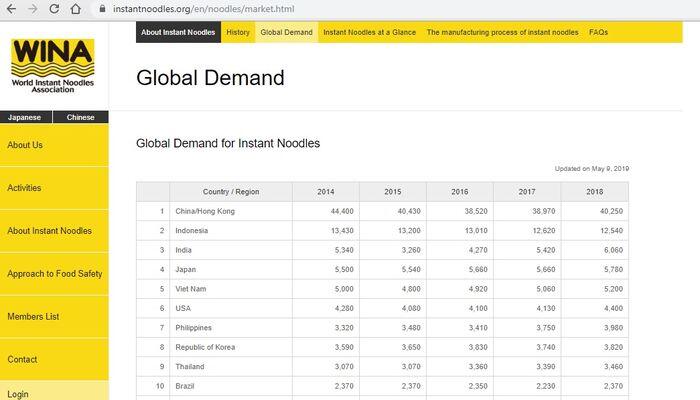Click the China/Hong Kong row label

[x=205, y=211]
